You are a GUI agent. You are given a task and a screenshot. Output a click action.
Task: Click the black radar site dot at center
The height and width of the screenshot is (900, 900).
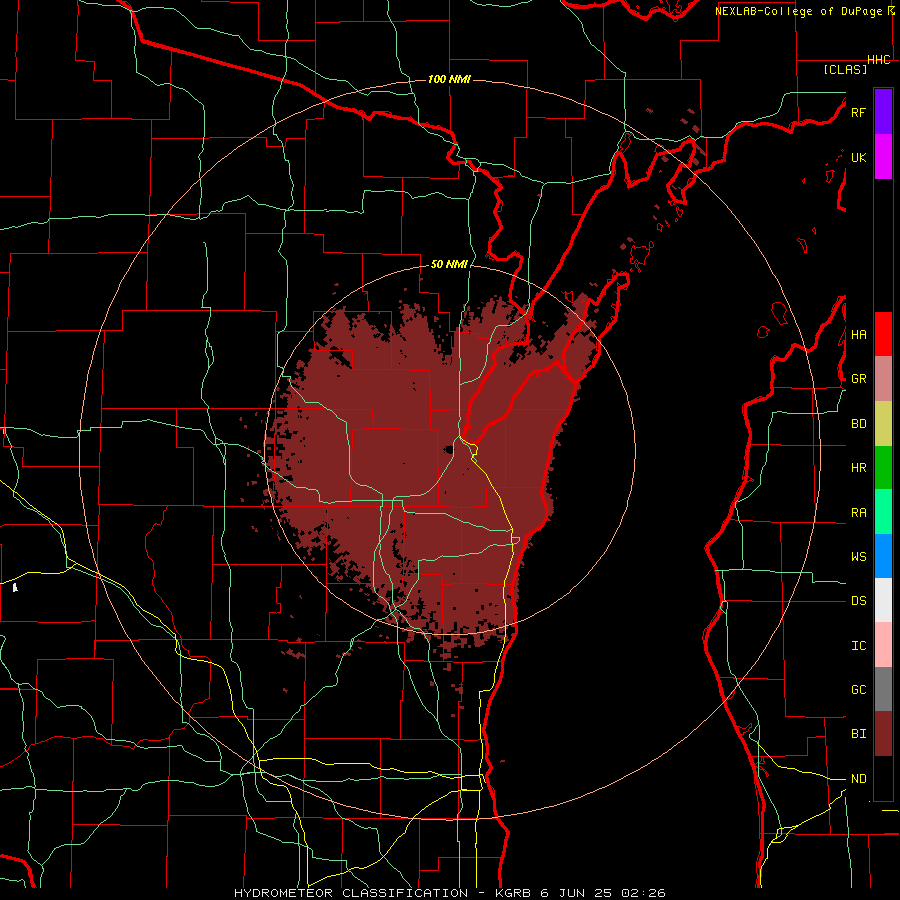[x=449, y=450]
